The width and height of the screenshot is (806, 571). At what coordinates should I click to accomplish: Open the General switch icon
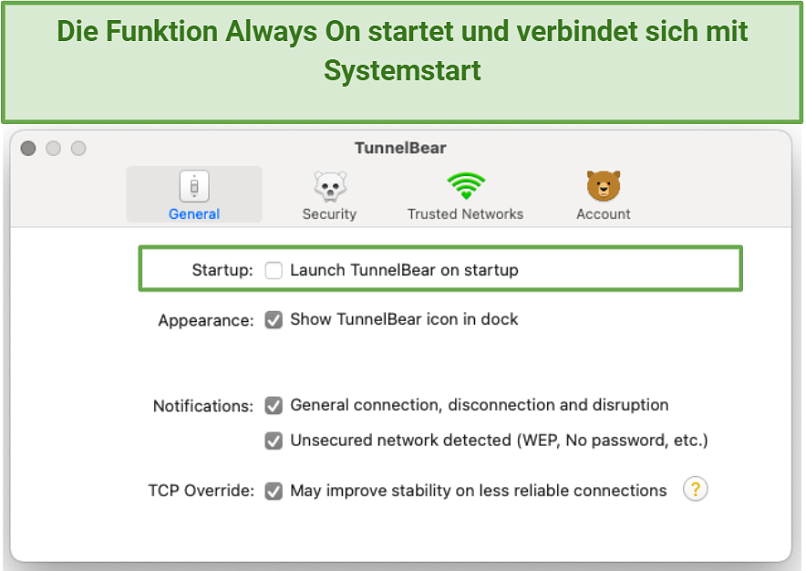click(x=194, y=186)
